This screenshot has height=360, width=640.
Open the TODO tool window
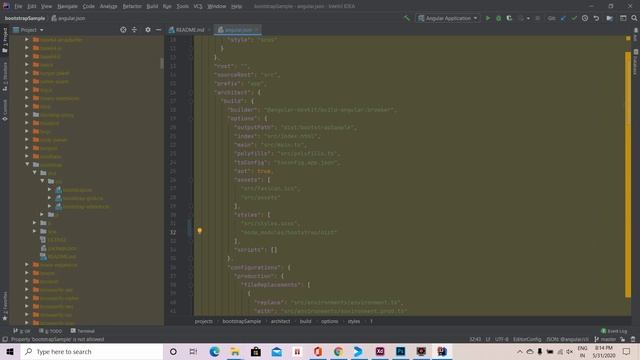(x=50, y=331)
